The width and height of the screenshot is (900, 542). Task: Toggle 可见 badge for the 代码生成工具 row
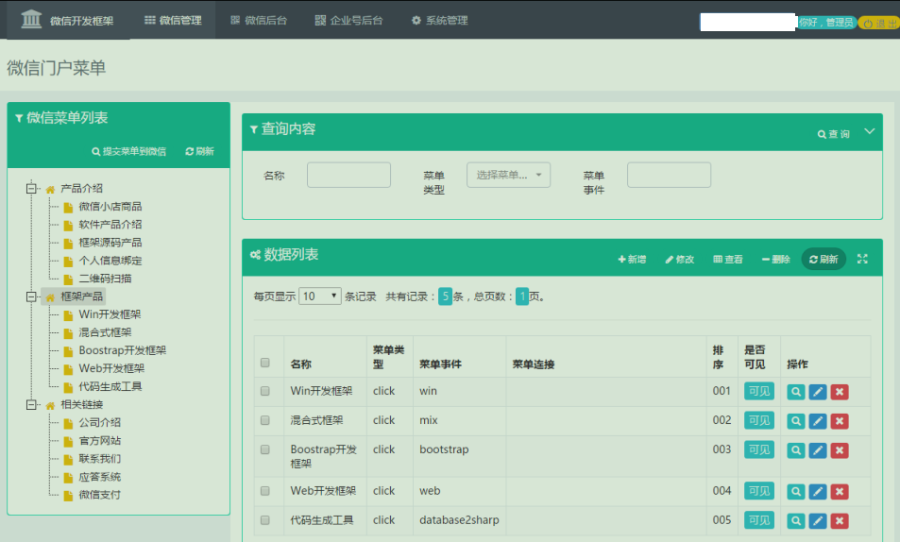tap(759, 520)
